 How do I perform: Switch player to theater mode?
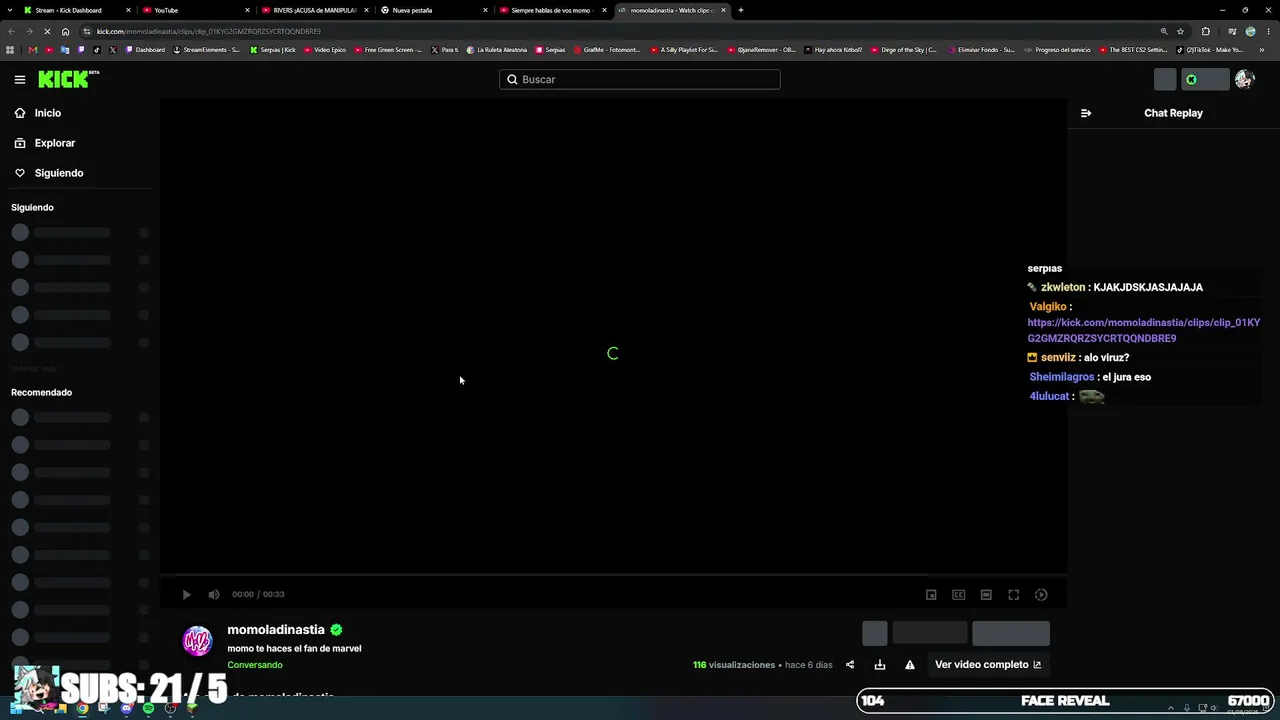pyautogui.click(x=986, y=594)
